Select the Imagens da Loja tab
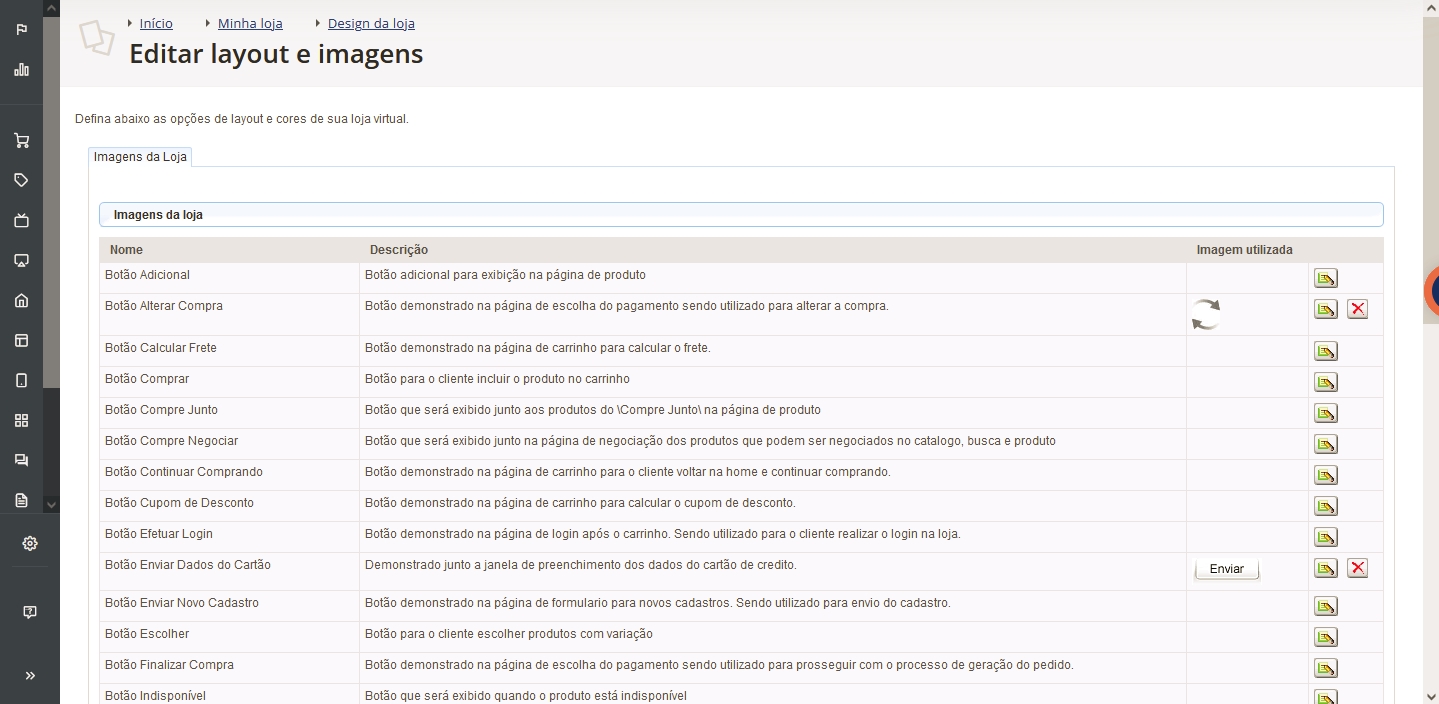Screen dimensions: 1439x704 click(x=140, y=157)
